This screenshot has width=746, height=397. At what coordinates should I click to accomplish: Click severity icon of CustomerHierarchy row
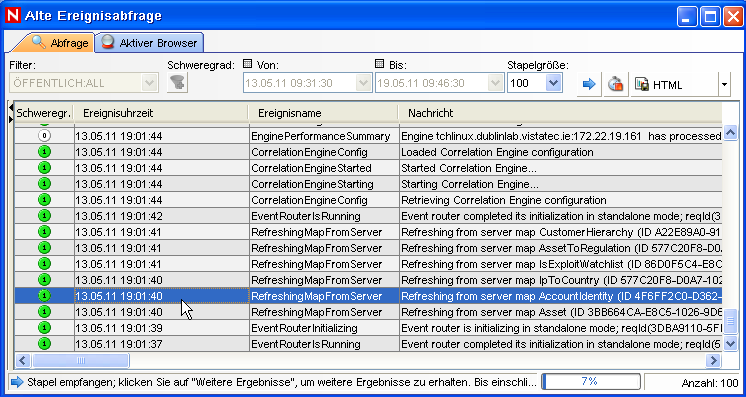(44, 232)
